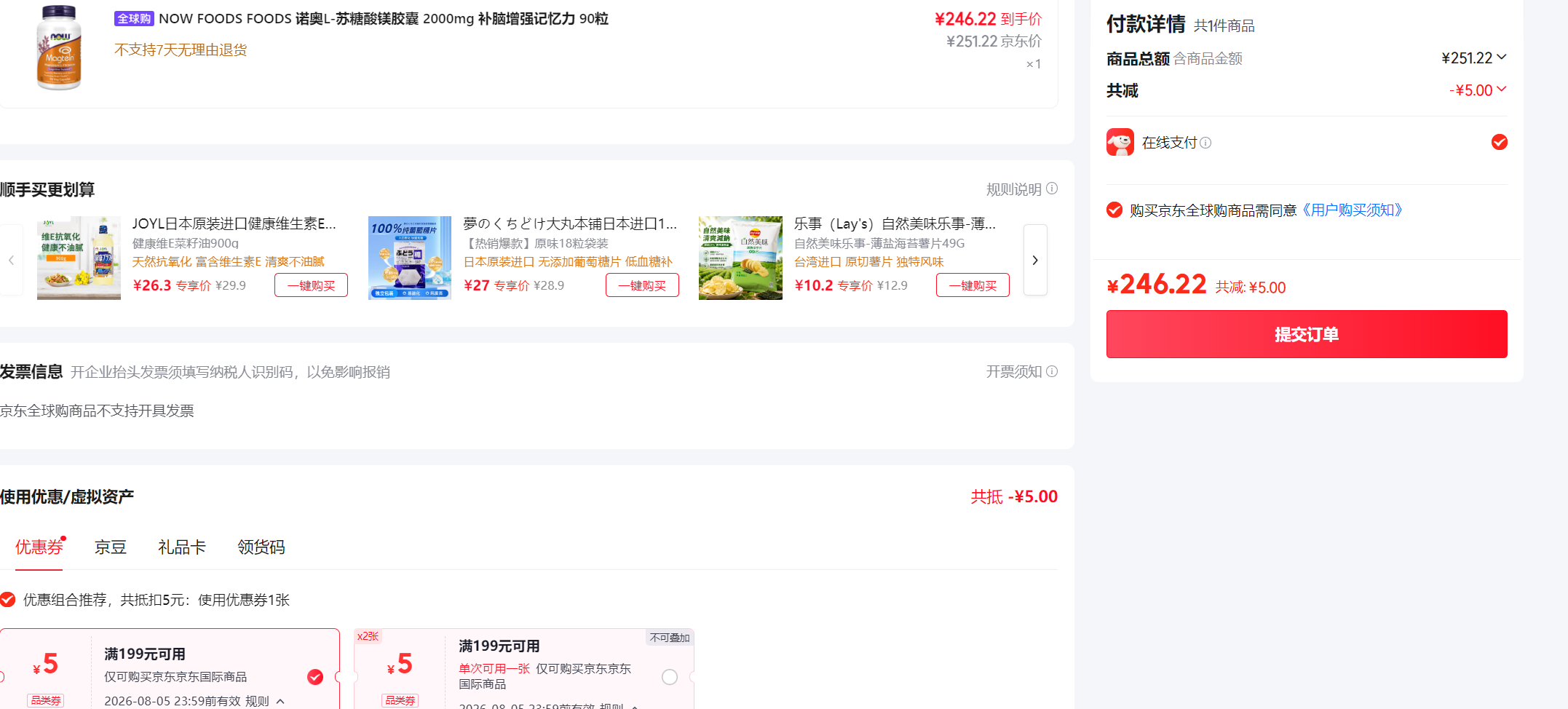Click the 台湾进口 原切薯片 独特风味 description
Image resolution: width=1568 pixels, height=709 pixels.
click(868, 262)
